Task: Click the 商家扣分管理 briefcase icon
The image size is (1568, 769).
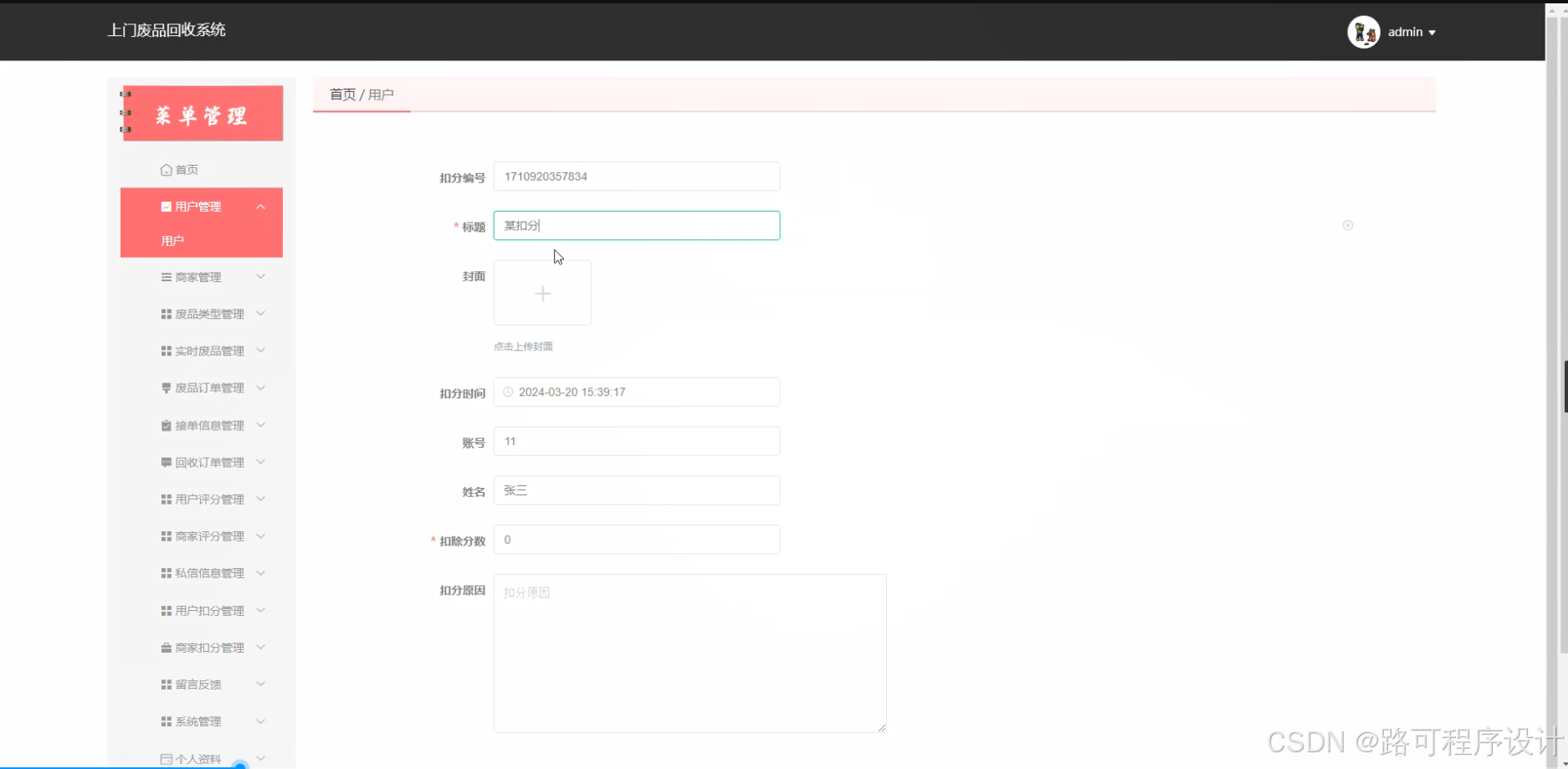Action: pos(166,648)
